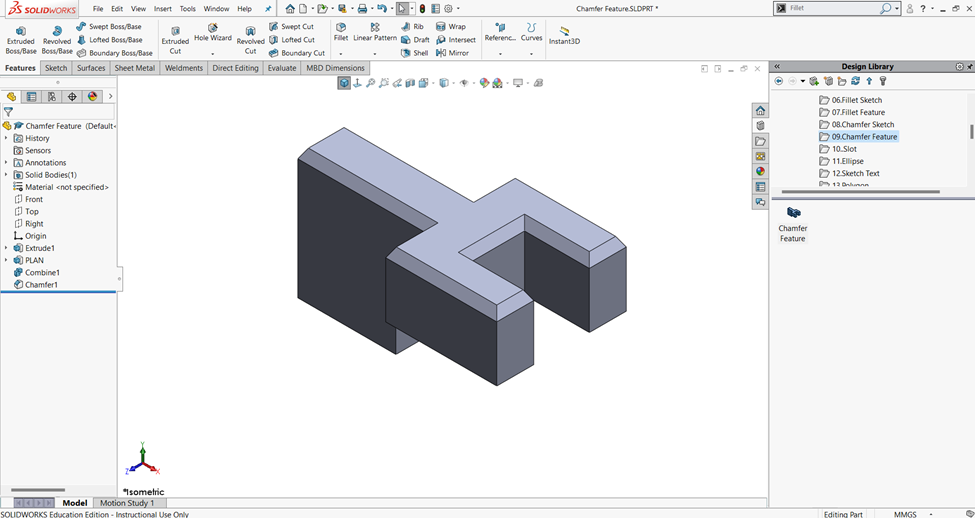Select the Fillet tool

(x=341, y=33)
